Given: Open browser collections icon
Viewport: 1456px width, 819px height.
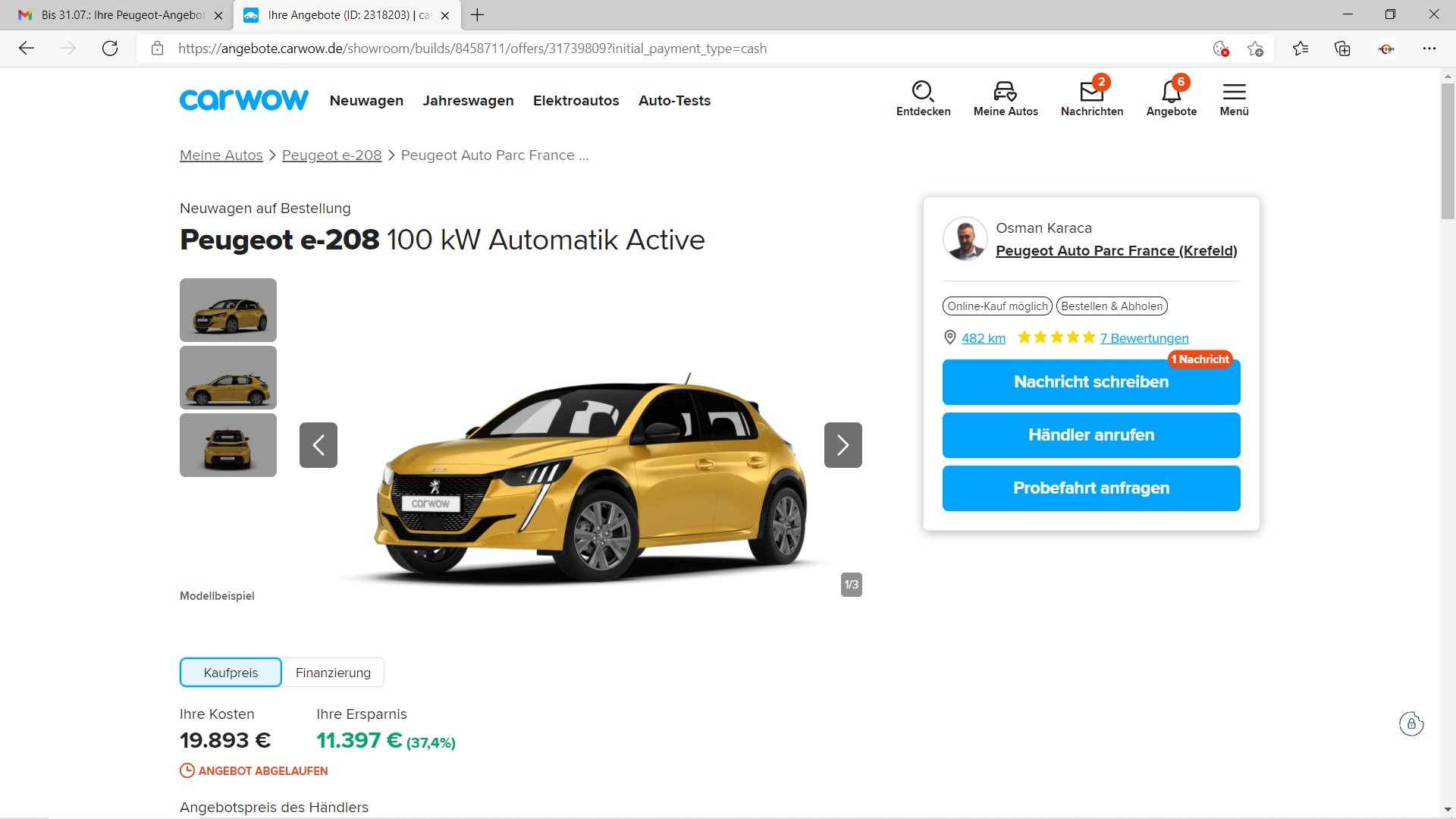Looking at the screenshot, I should tap(1342, 49).
